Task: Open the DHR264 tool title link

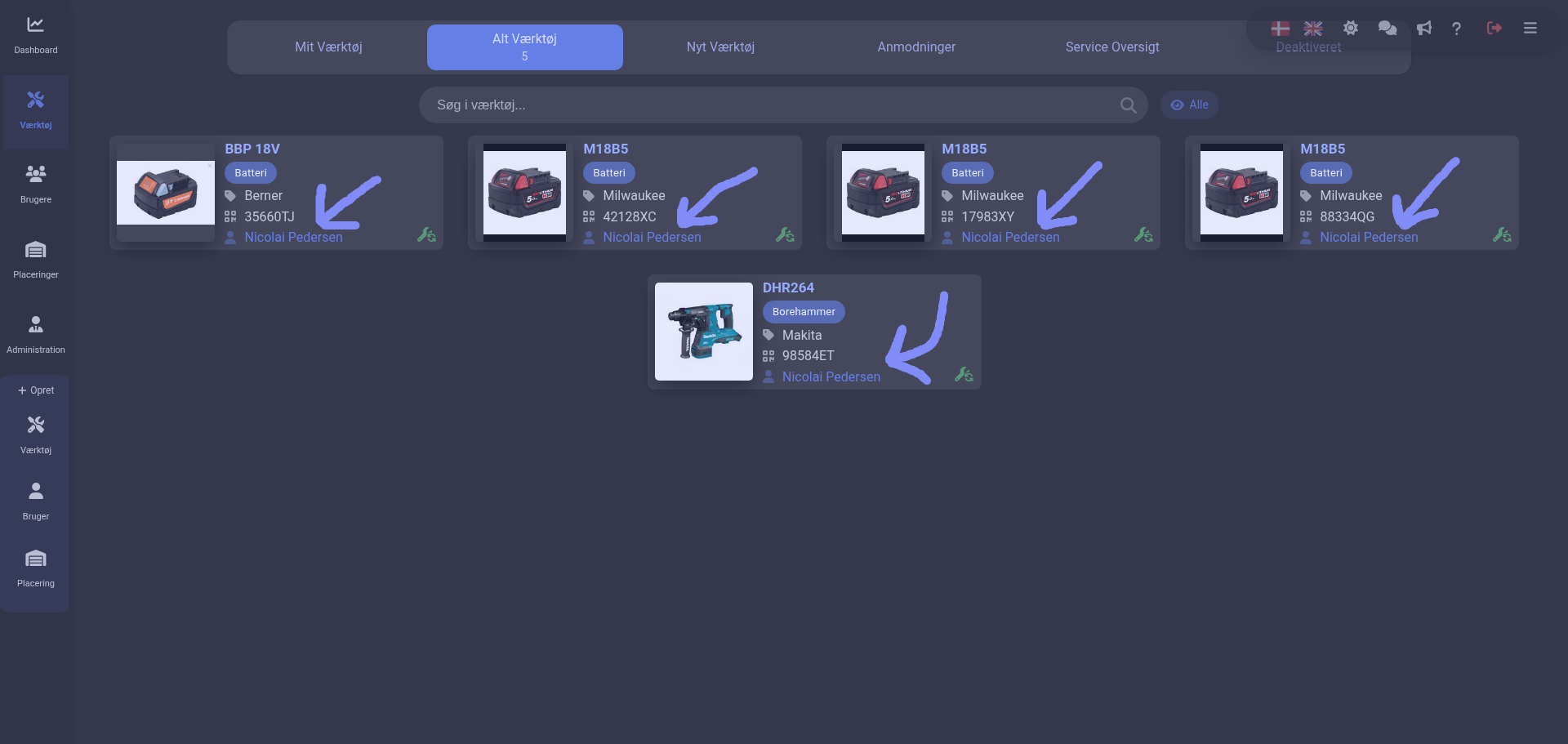Action: pyautogui.click(x=788, y=287)
